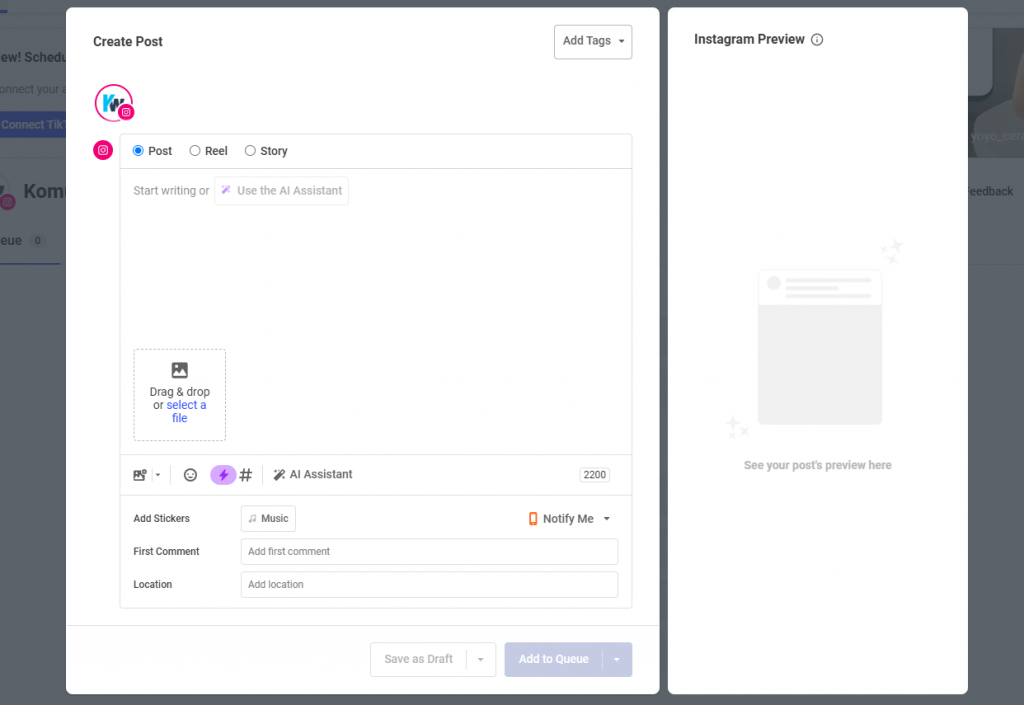Open the media upload toolbar icon
The image size is (1024, 705).
(x=140, y=475)
